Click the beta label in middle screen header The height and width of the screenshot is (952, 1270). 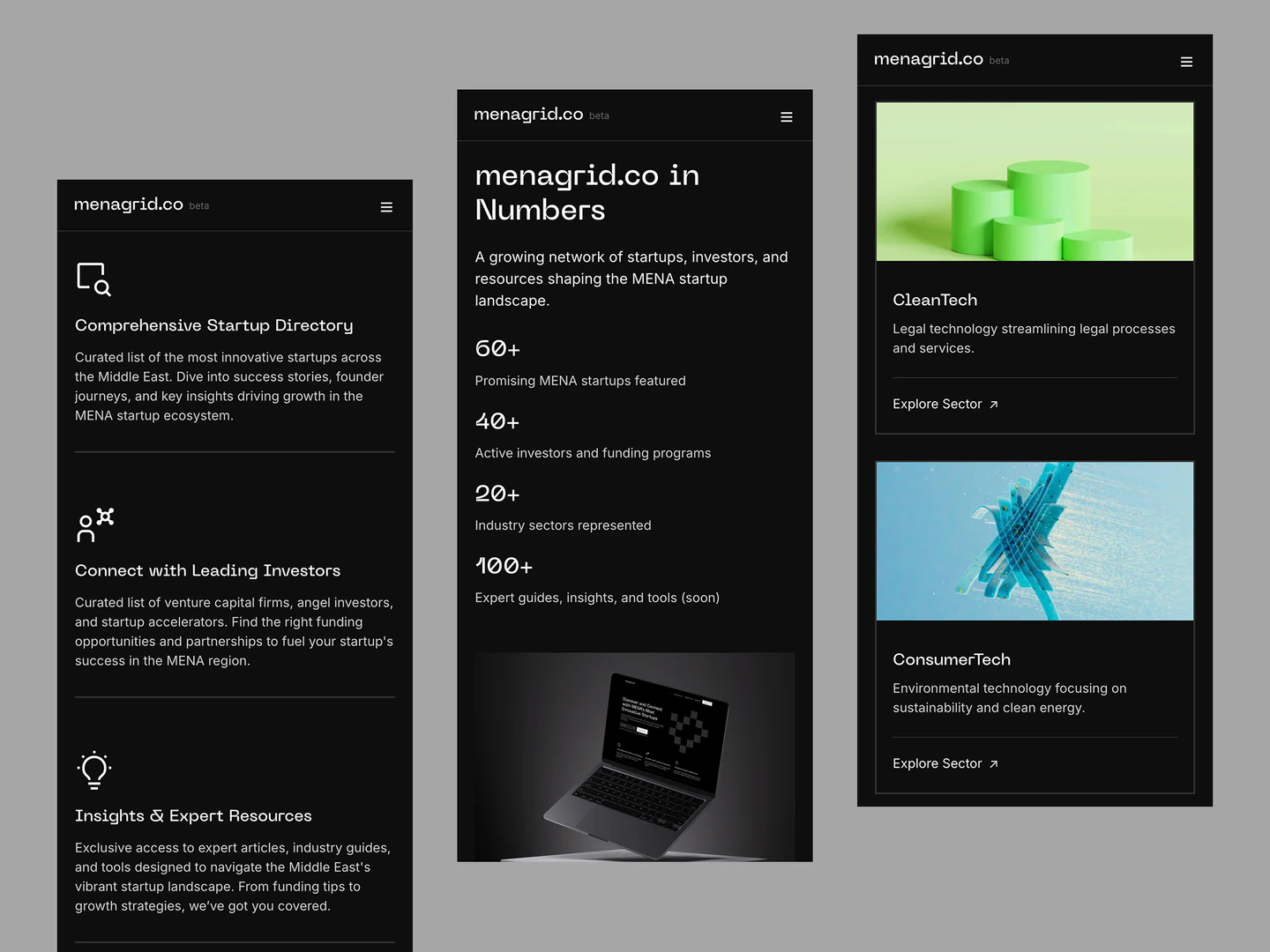600,116
